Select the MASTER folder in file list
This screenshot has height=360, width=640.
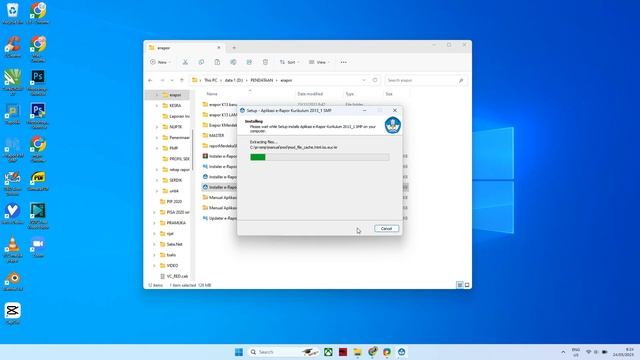click(x=216, y=135)
